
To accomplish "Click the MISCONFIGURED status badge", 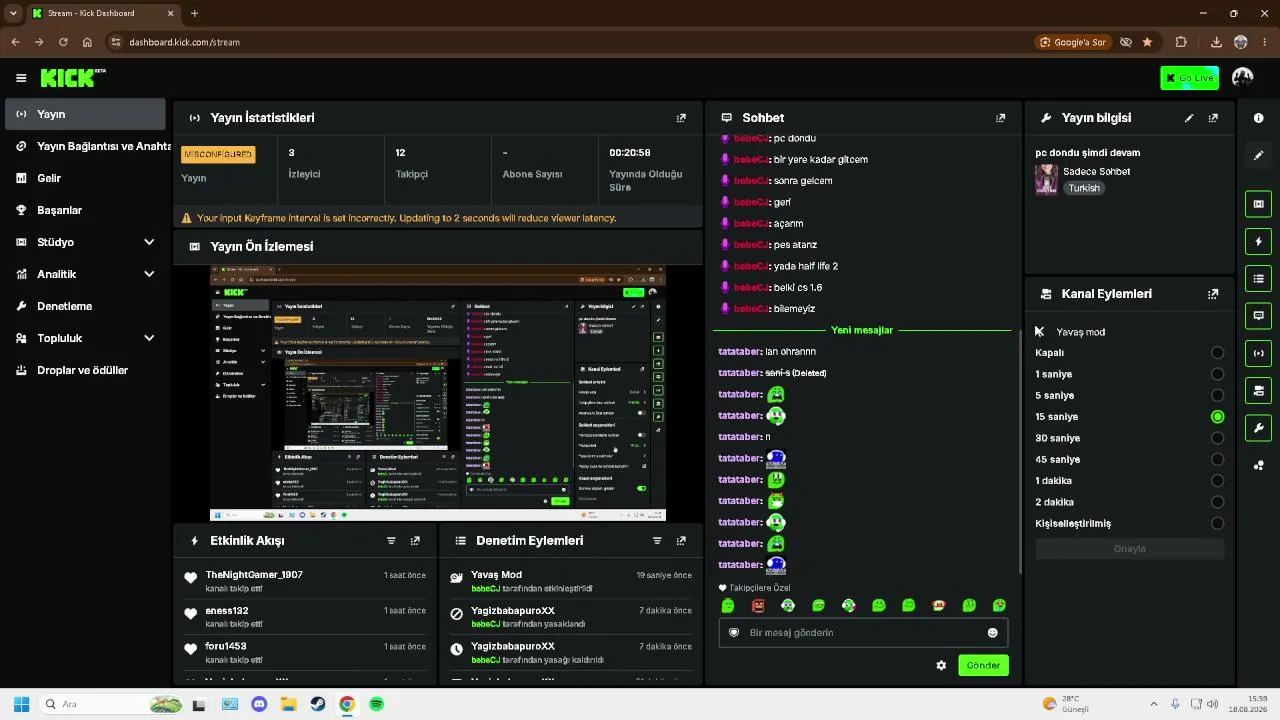I will click(218, 154).
